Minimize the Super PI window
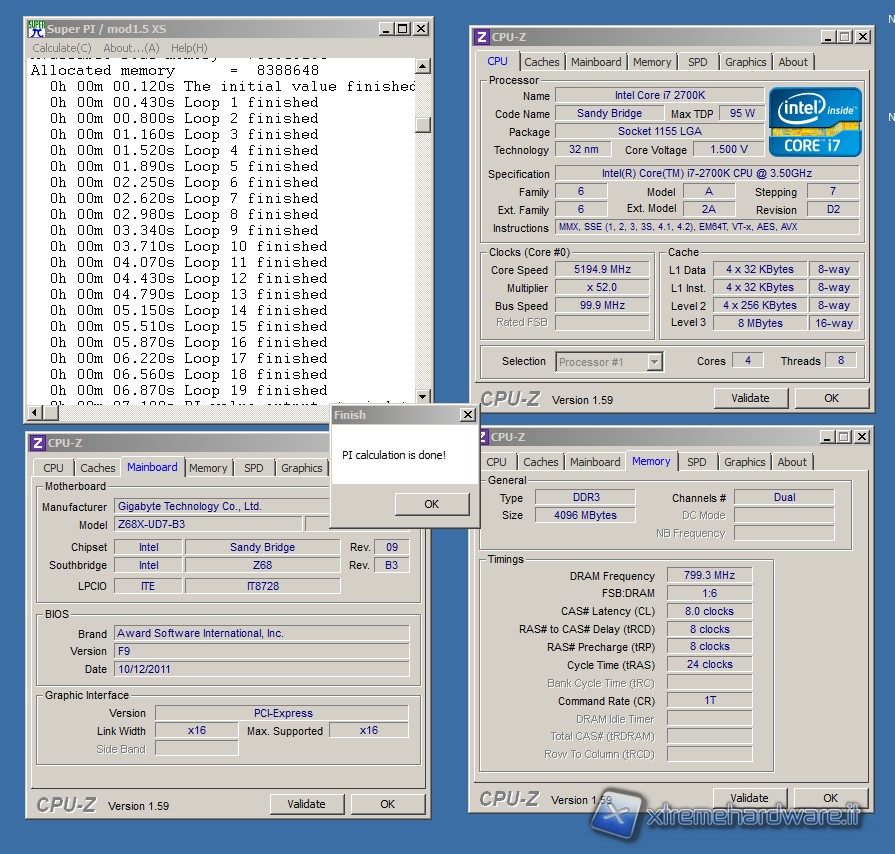The width and height of the screenshot is (895, 854). 384,29
